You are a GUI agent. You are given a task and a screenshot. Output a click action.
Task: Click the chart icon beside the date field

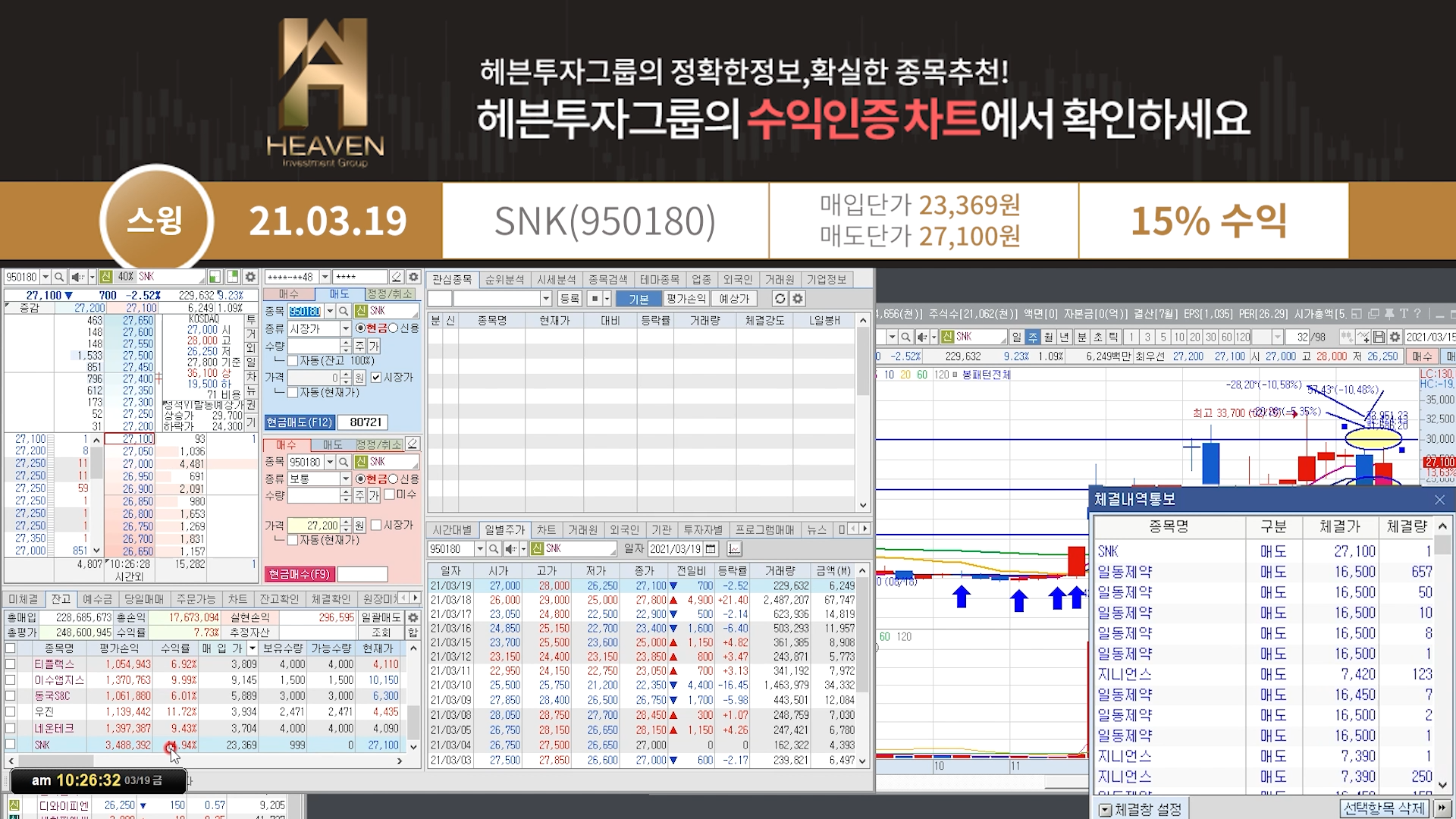(x=734, y=548)
